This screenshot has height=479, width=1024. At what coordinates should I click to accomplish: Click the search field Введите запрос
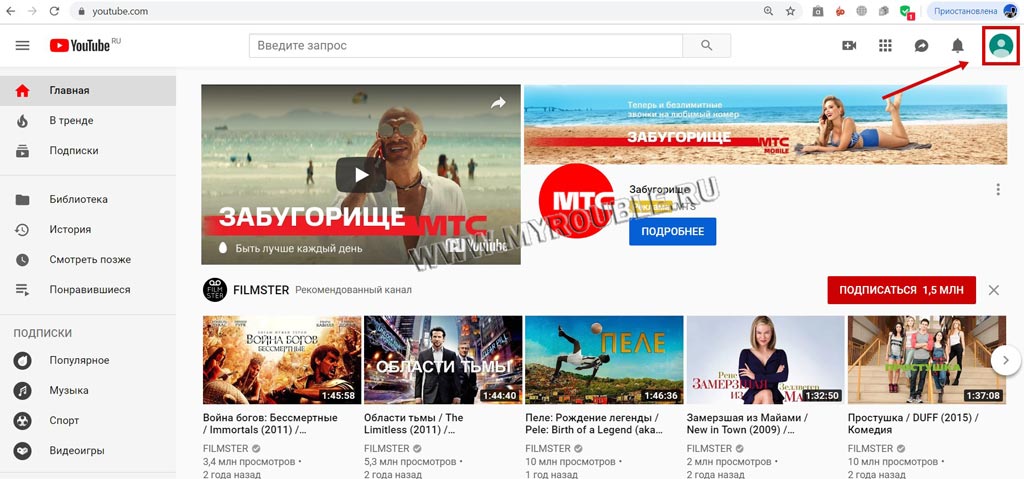[466, 46]
